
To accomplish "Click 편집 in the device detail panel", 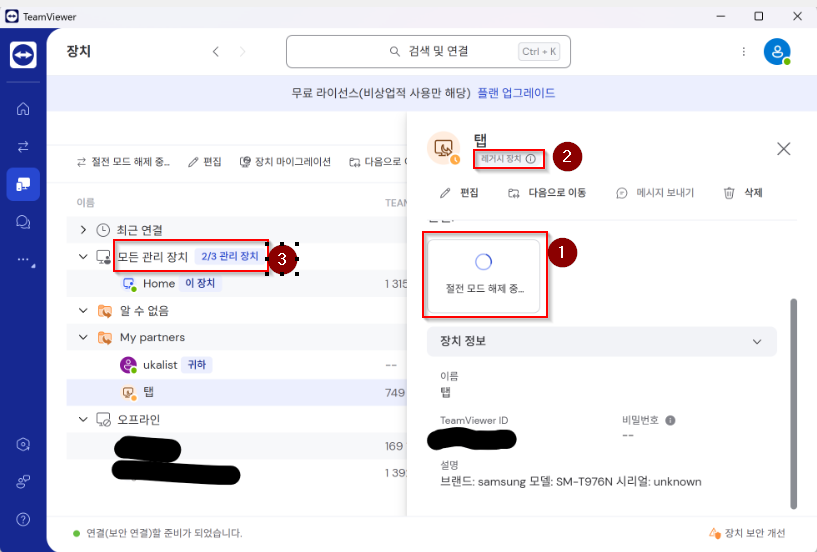I will point(459,193).
